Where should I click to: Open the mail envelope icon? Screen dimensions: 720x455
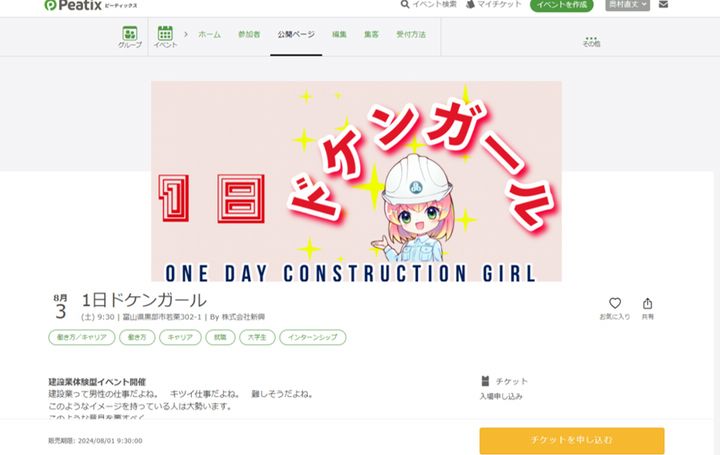click(x=663, y=5)
